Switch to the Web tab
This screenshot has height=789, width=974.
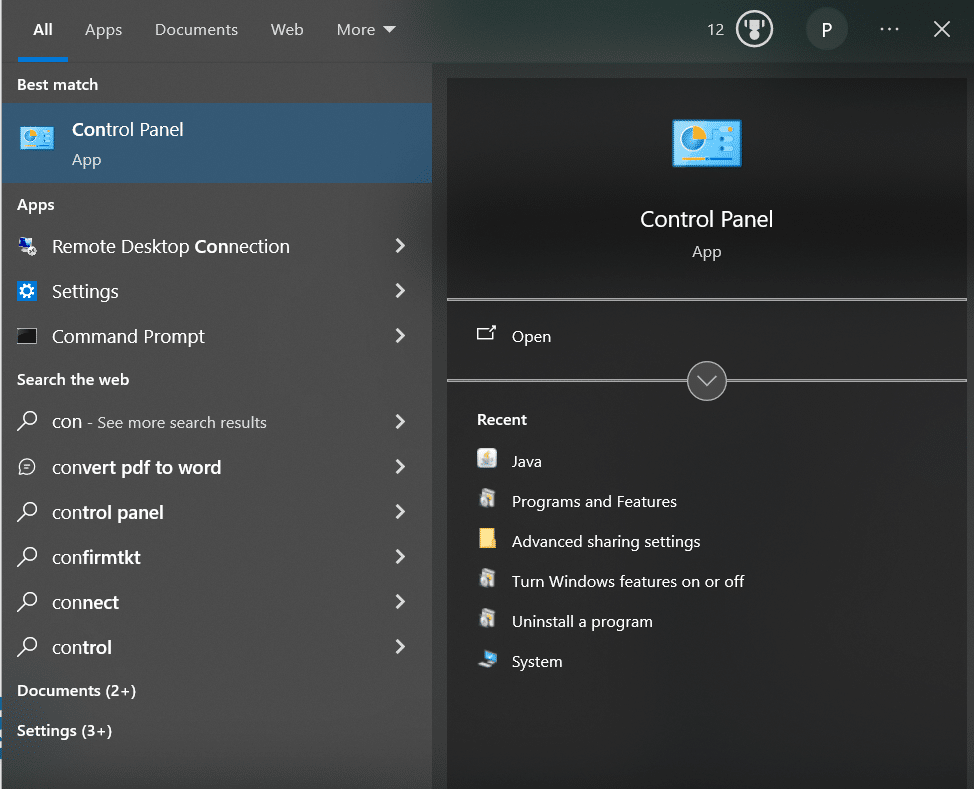(287, 29)
